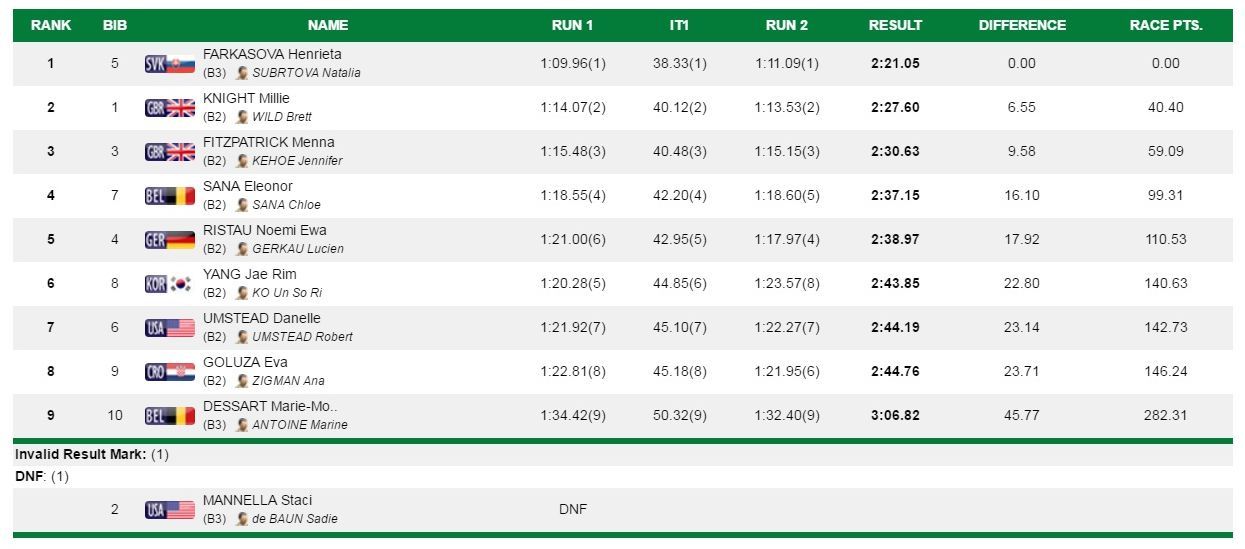The image size is (1245, 549).
Task: Open Dessart Marie-Mo.. athlete entry
Action: 270,406
